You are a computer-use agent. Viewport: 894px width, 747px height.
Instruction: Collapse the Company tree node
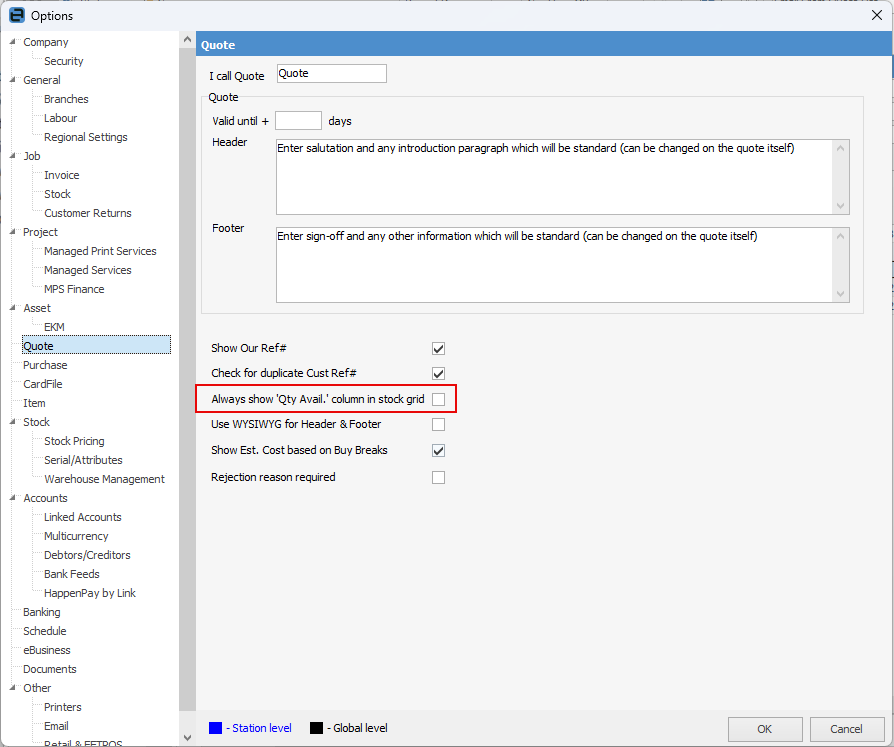tap(12, 42)
